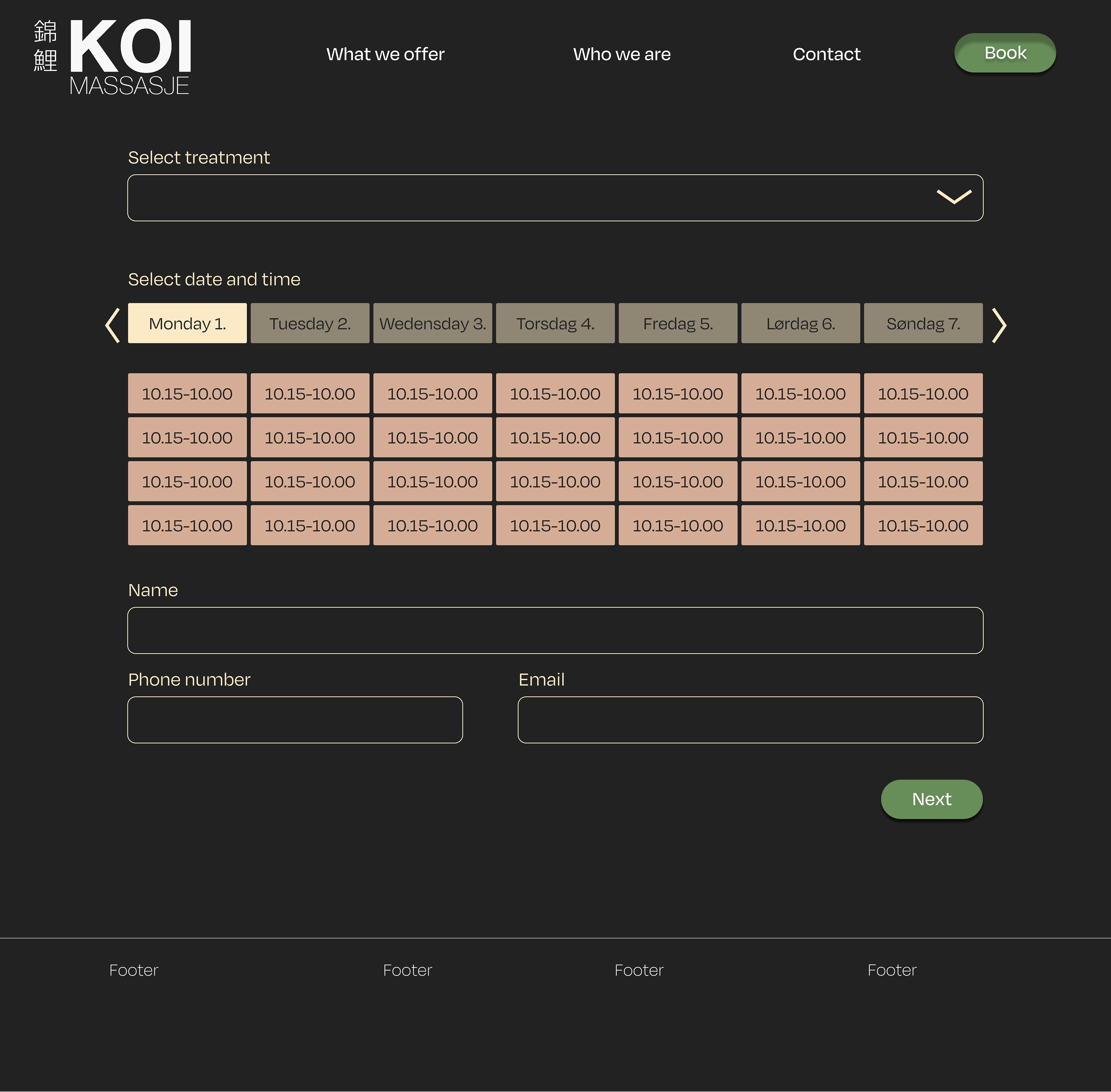Go to next week with right arrow
1111x1092 pixels.
(x=999, y=325)
